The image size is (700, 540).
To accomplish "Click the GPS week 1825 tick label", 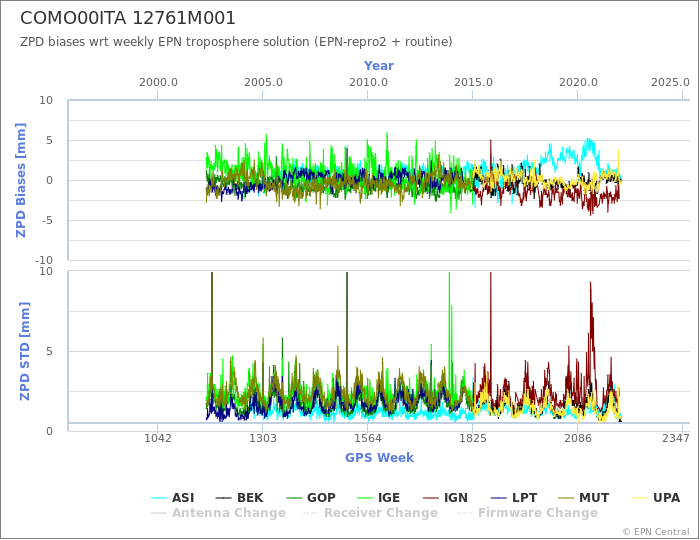I will tap(473, 438).
